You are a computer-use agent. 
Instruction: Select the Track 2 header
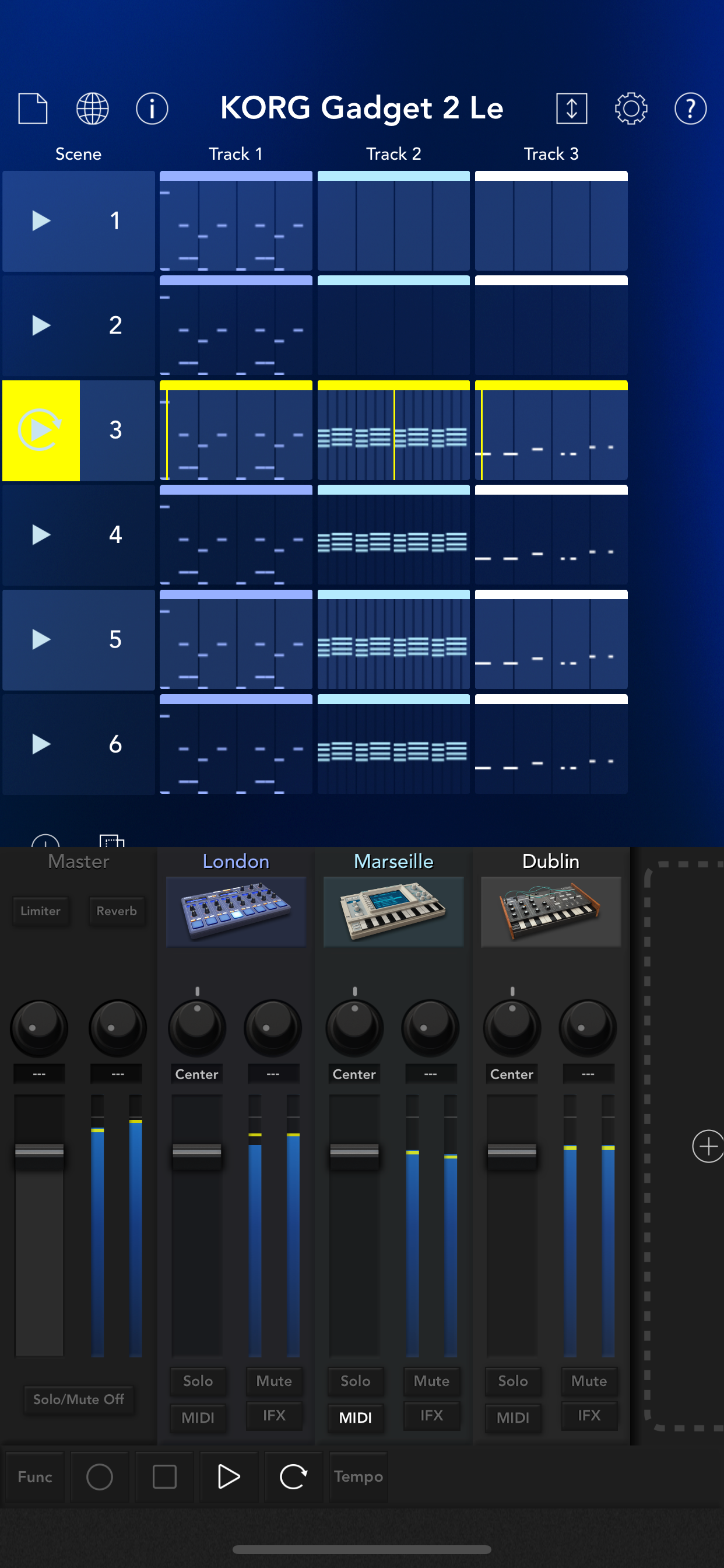click(393, 154)
